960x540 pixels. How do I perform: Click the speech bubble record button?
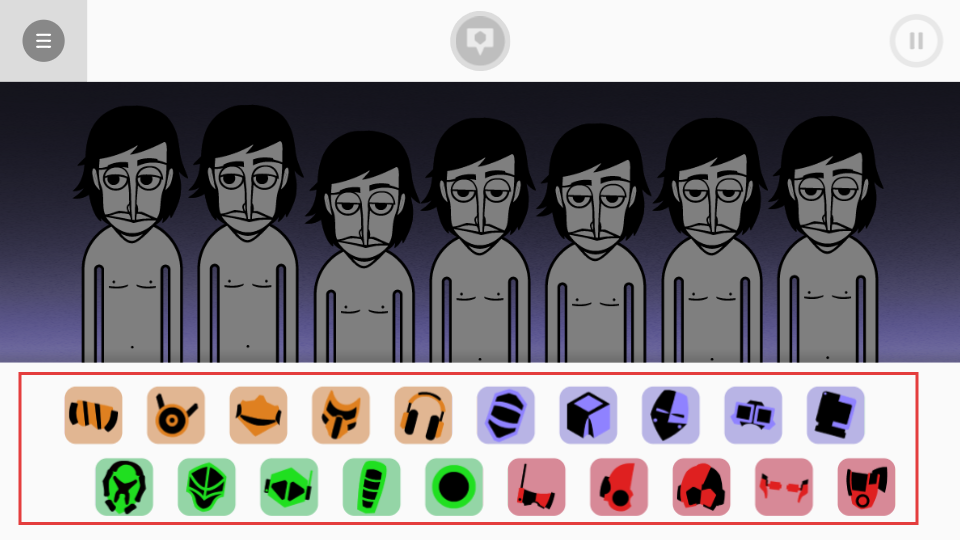point(480,41)
